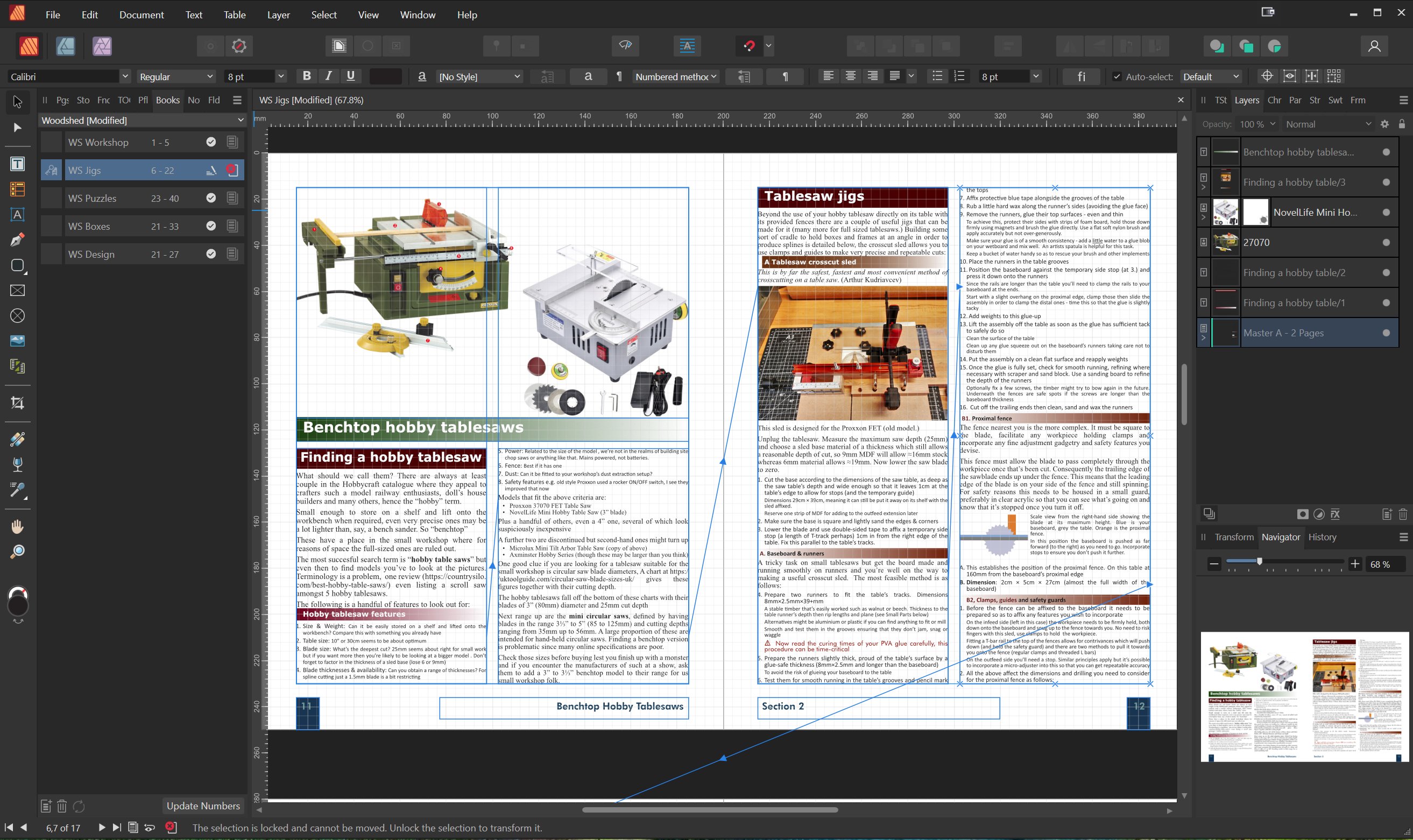Toggle Baseline Grid icon in toolbar
The height and width of the screenshot is (840, 1413).
click(x=687, y=46)
